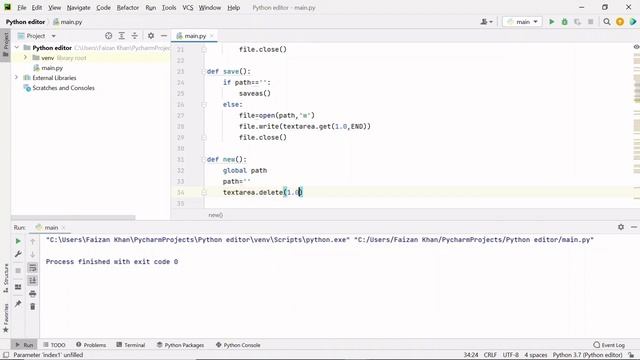Image resolution: width=640 pixels, height=360 pixels.
Task: Open the user account icon dropdown
Action: point(487,22)
